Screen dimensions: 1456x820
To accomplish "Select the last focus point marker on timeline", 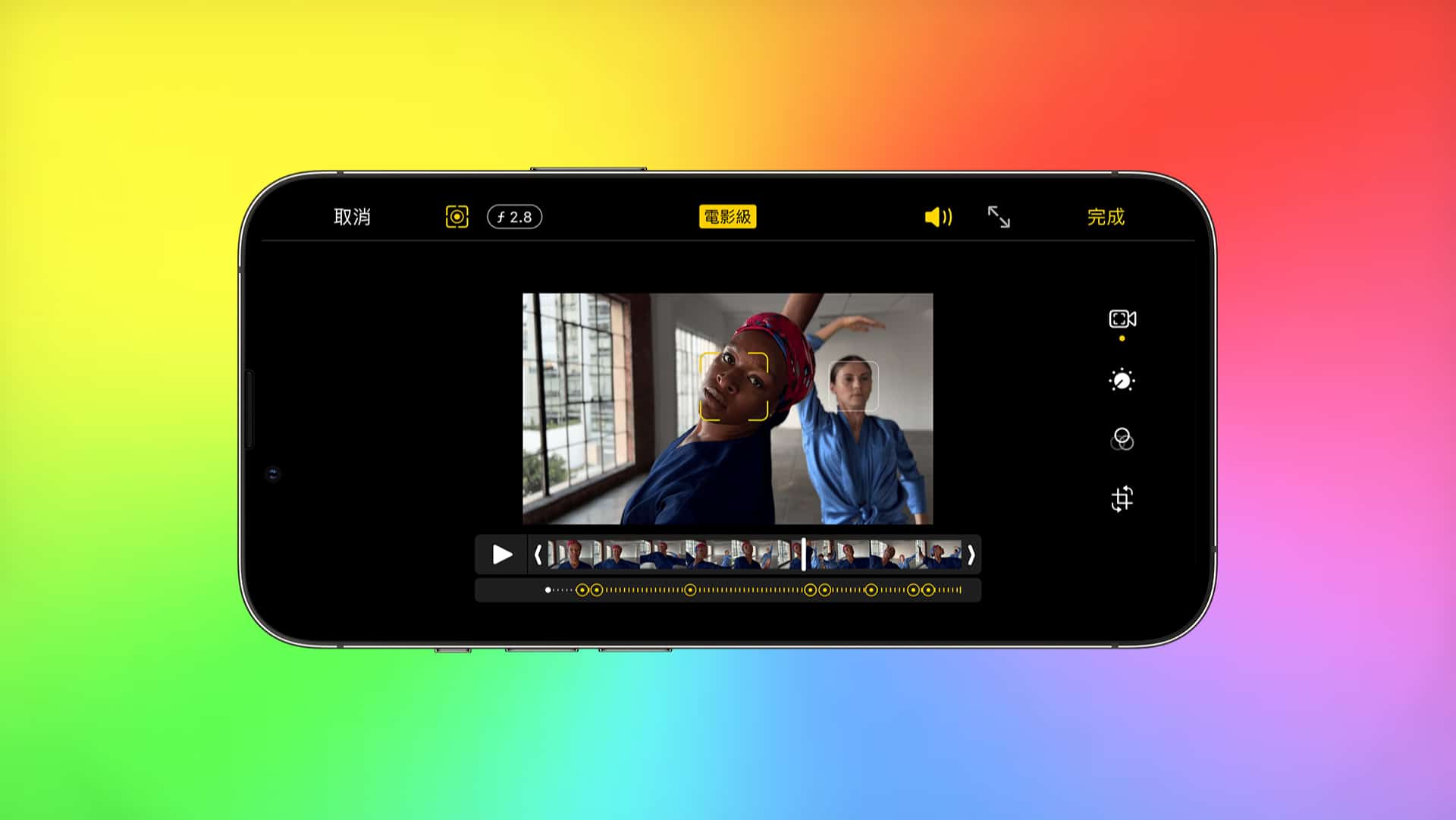I will (x=928, y=590).
